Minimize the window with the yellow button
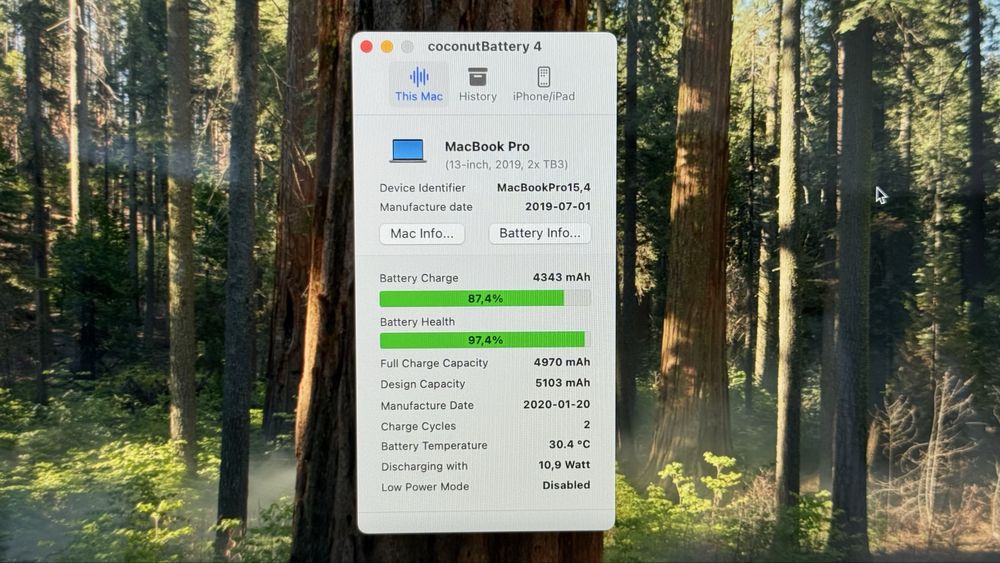The width and height of the screenshot is (1000, 563). coord(387,47)
